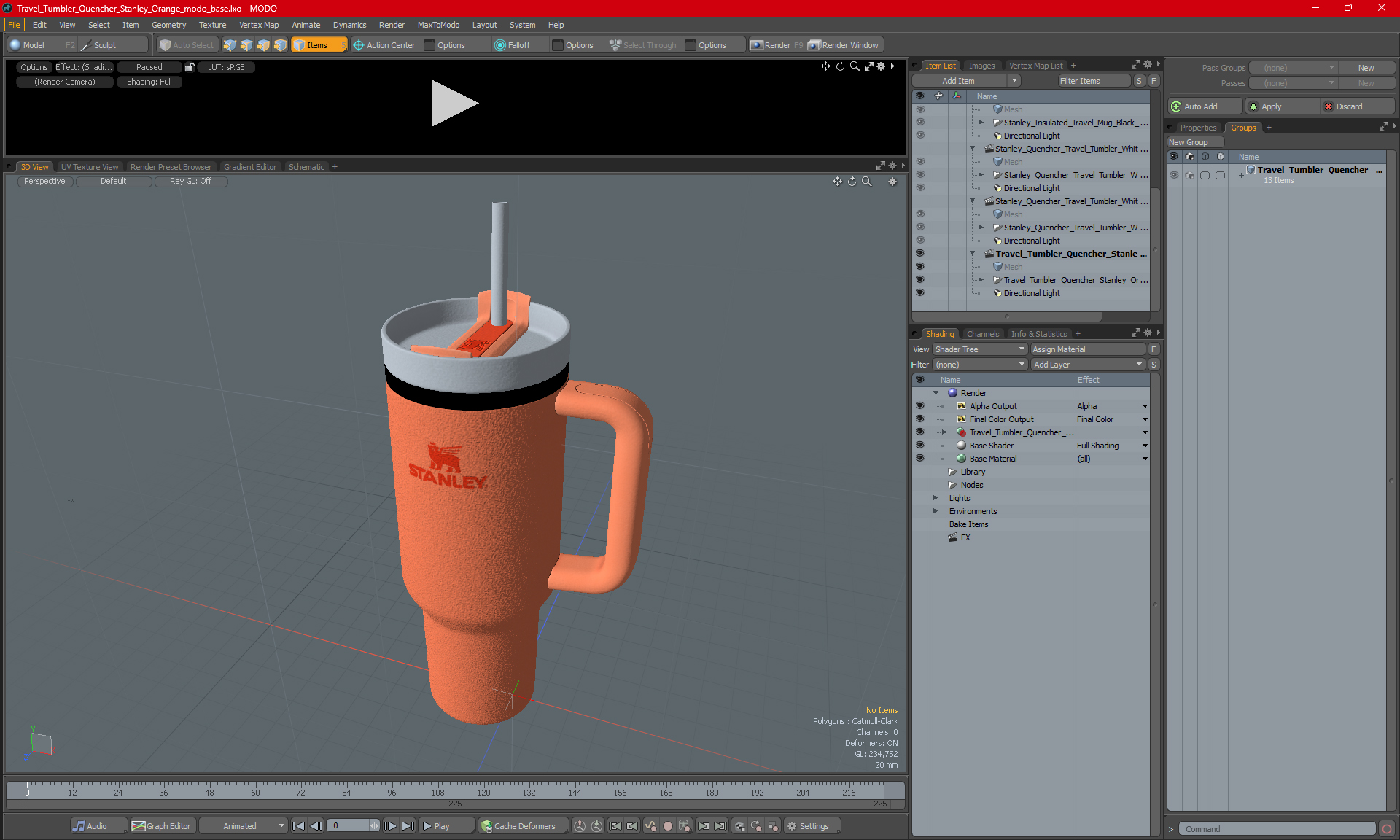The image size is (1400, 840).
Task: Expand Lights in Shader Tree
Action: [936, 498]
